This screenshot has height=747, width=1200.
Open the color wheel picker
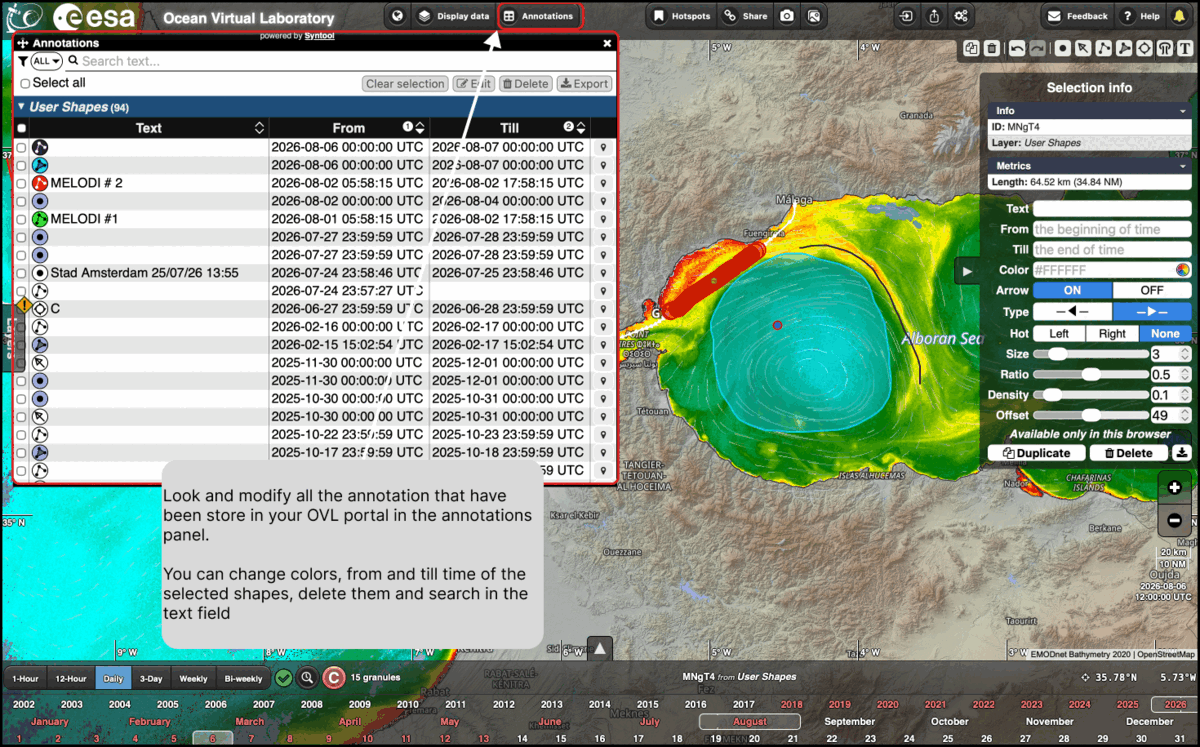point(1182,270)
